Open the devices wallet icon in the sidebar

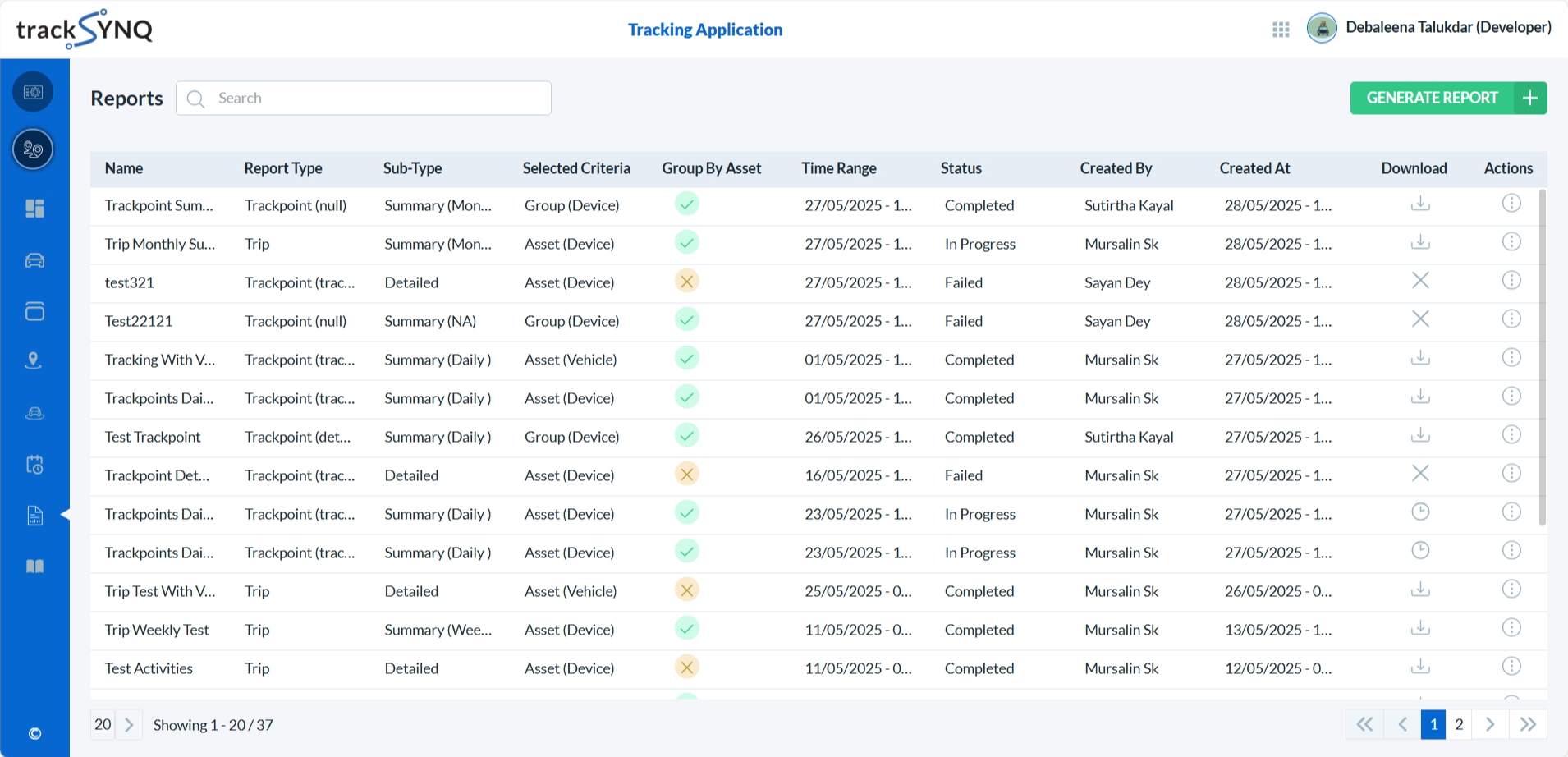pos(34,311)
